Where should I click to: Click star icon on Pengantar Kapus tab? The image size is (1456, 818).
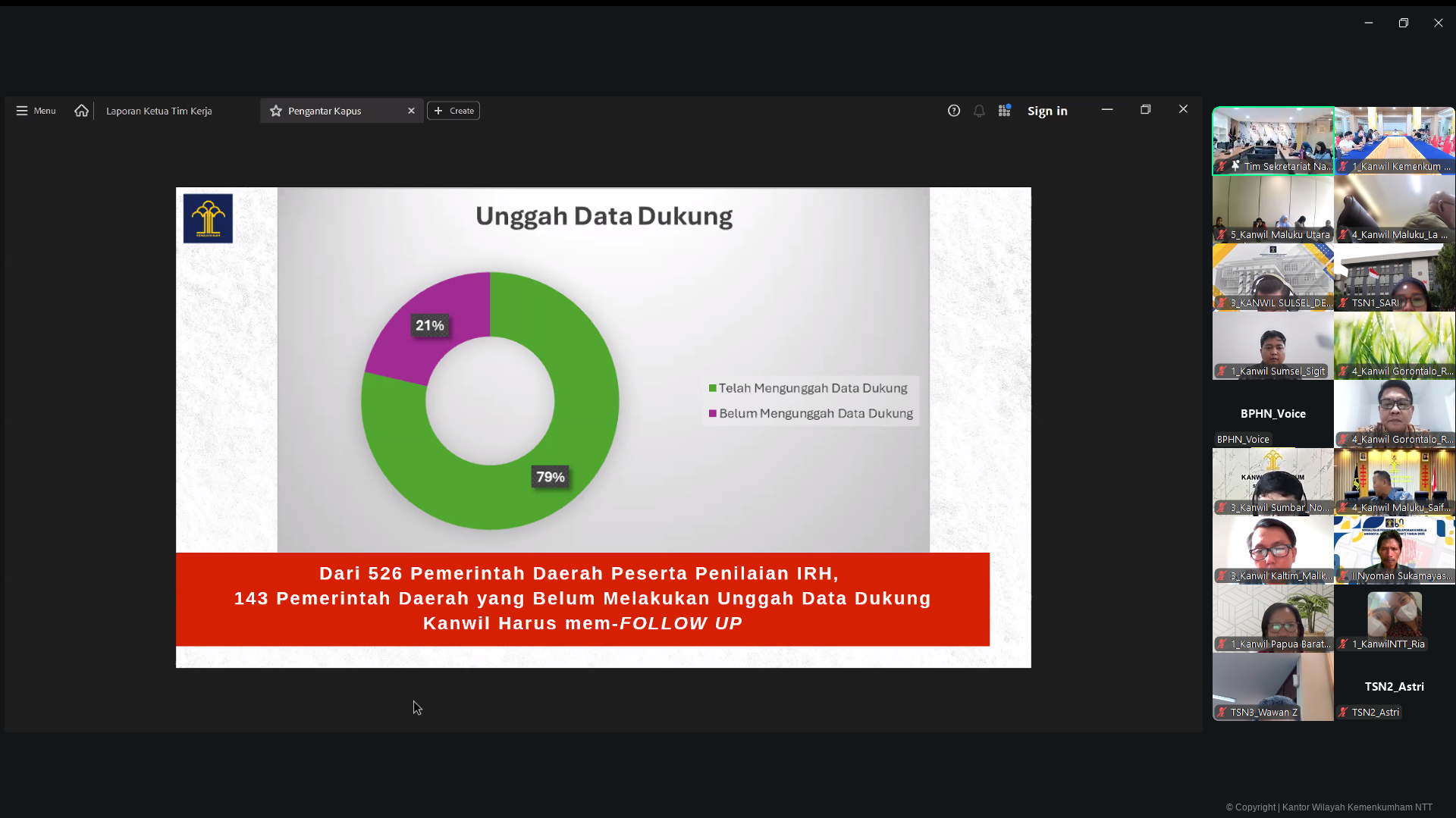pos(276,111)
